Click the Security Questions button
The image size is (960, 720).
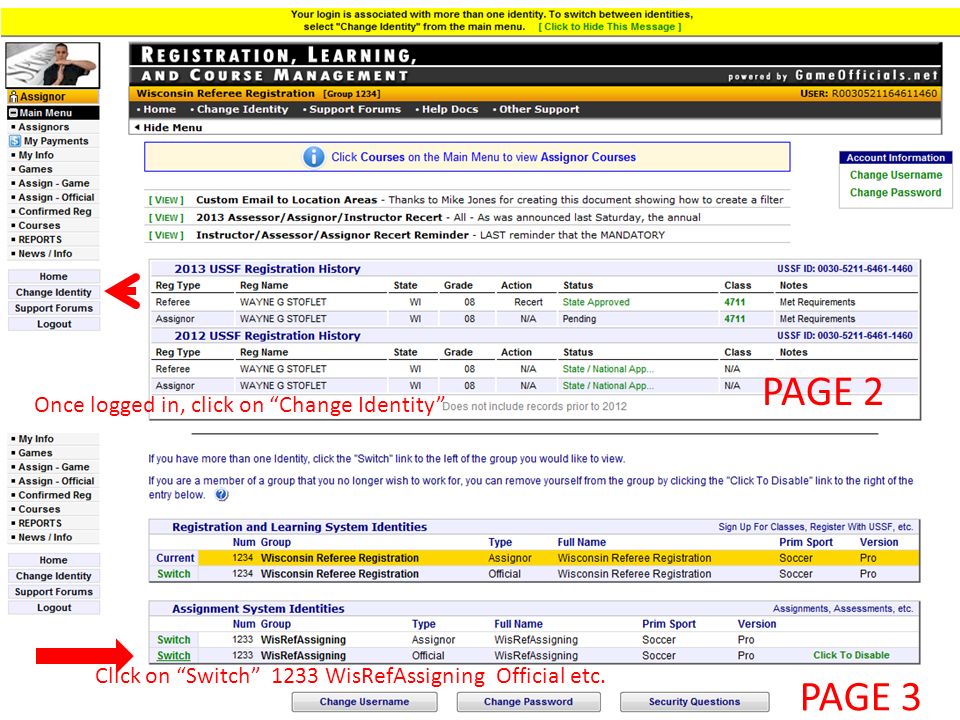[694, 702]
